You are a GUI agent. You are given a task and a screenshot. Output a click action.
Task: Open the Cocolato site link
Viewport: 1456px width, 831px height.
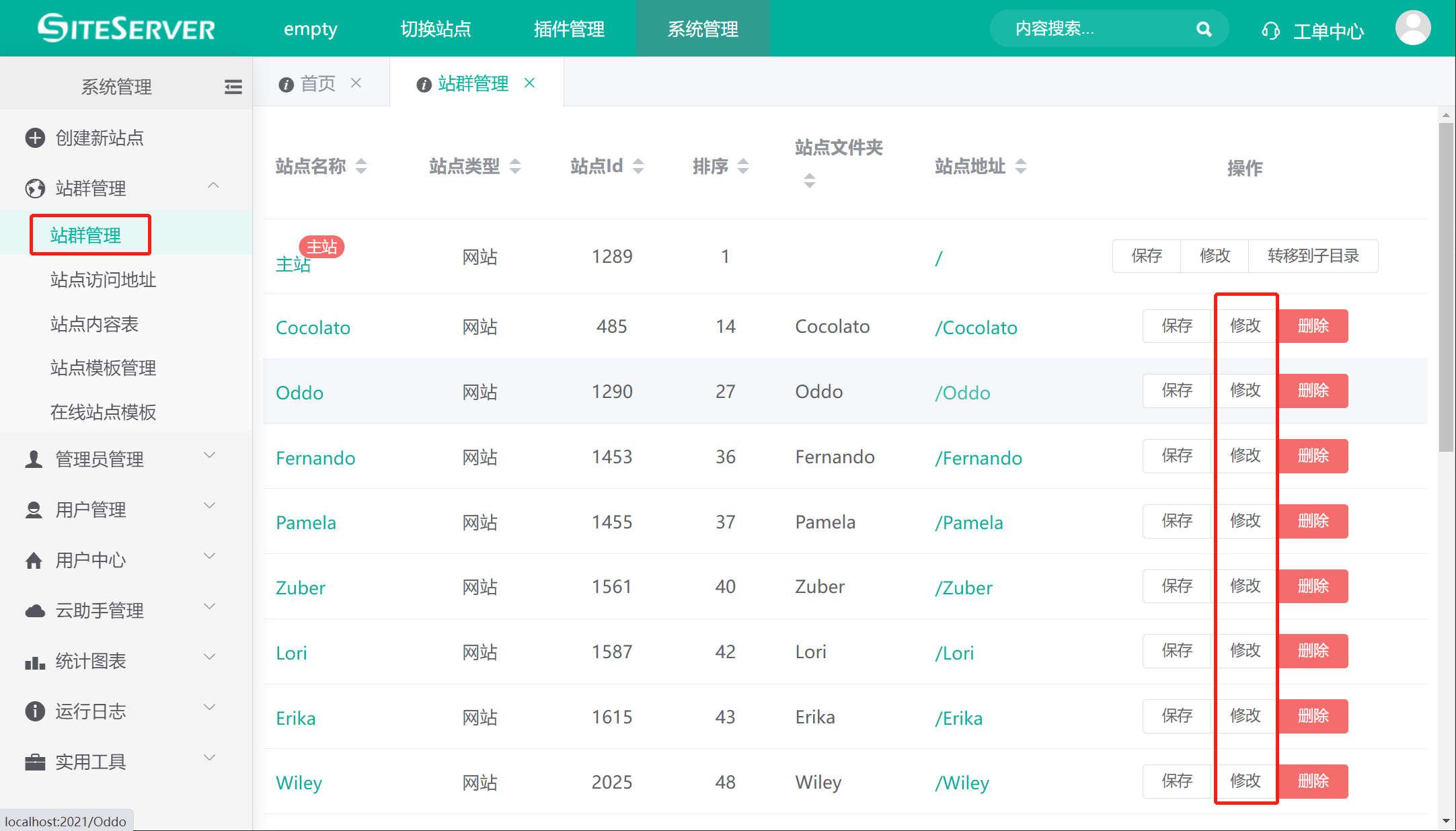pyautogui.click(x=313, y=327)
